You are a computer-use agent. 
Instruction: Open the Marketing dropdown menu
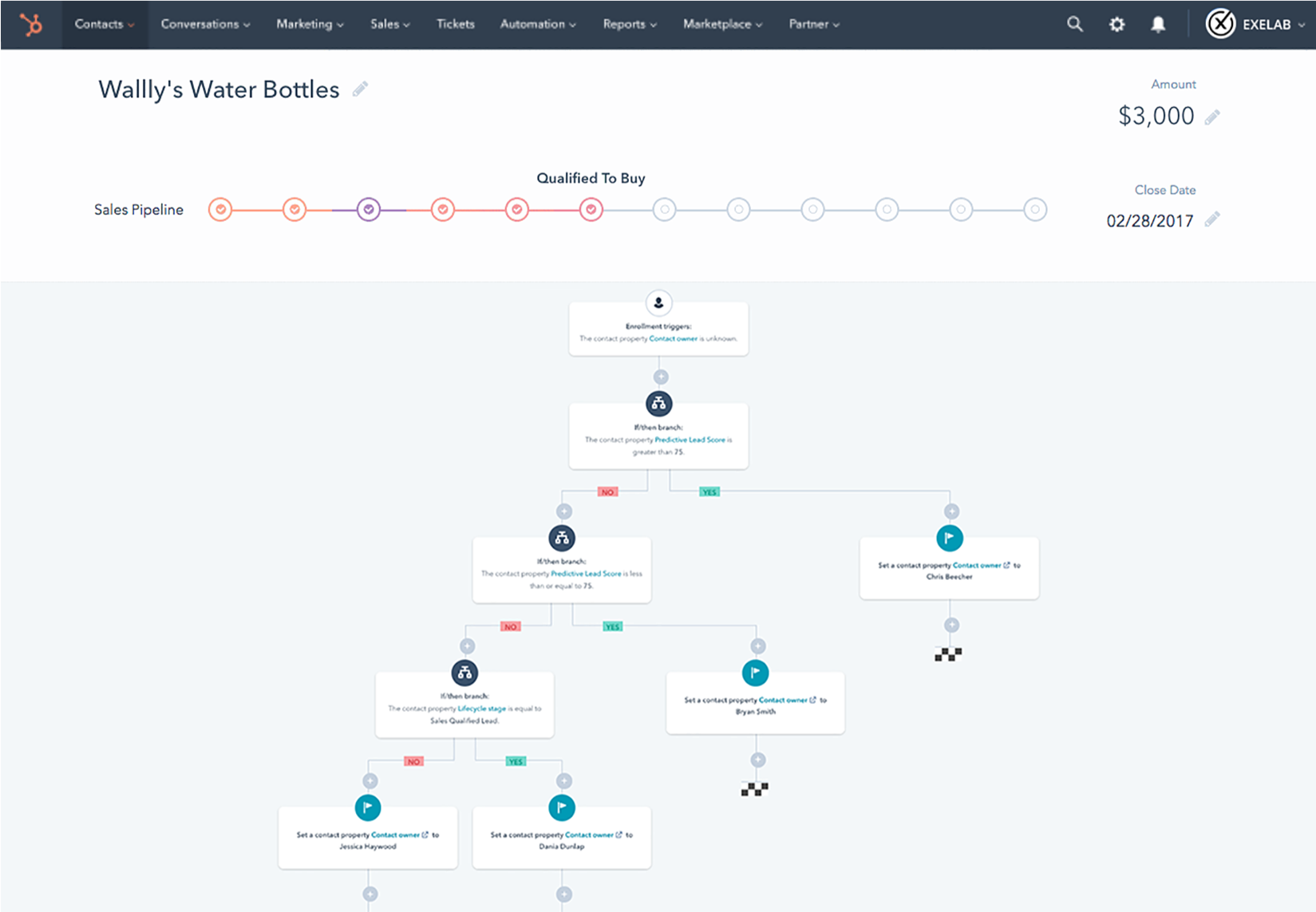pos(310,25)
